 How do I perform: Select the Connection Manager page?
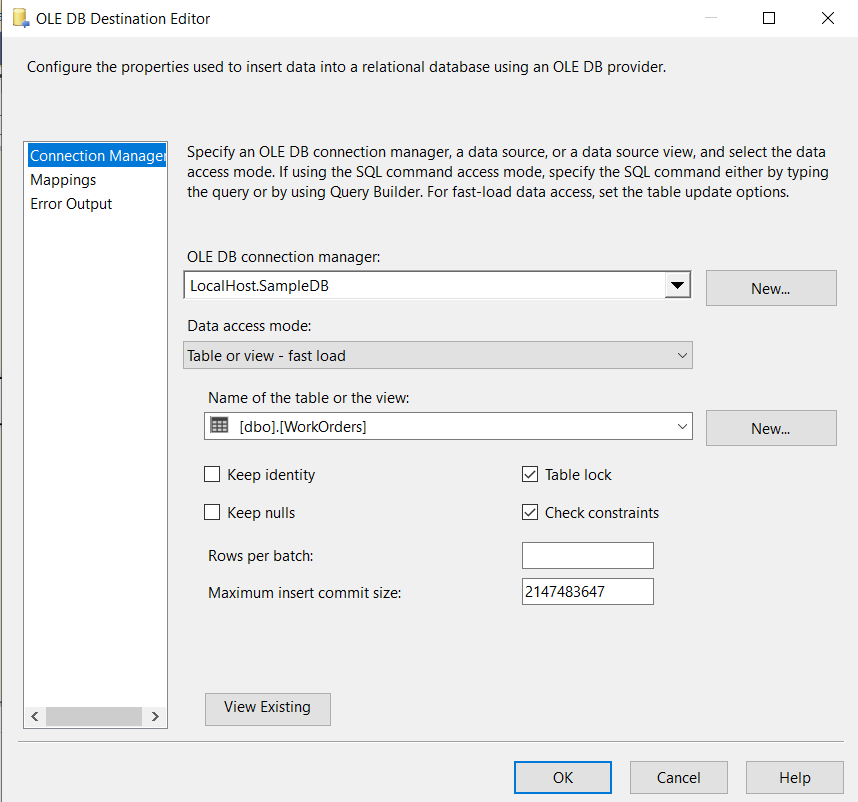point(96,156)
